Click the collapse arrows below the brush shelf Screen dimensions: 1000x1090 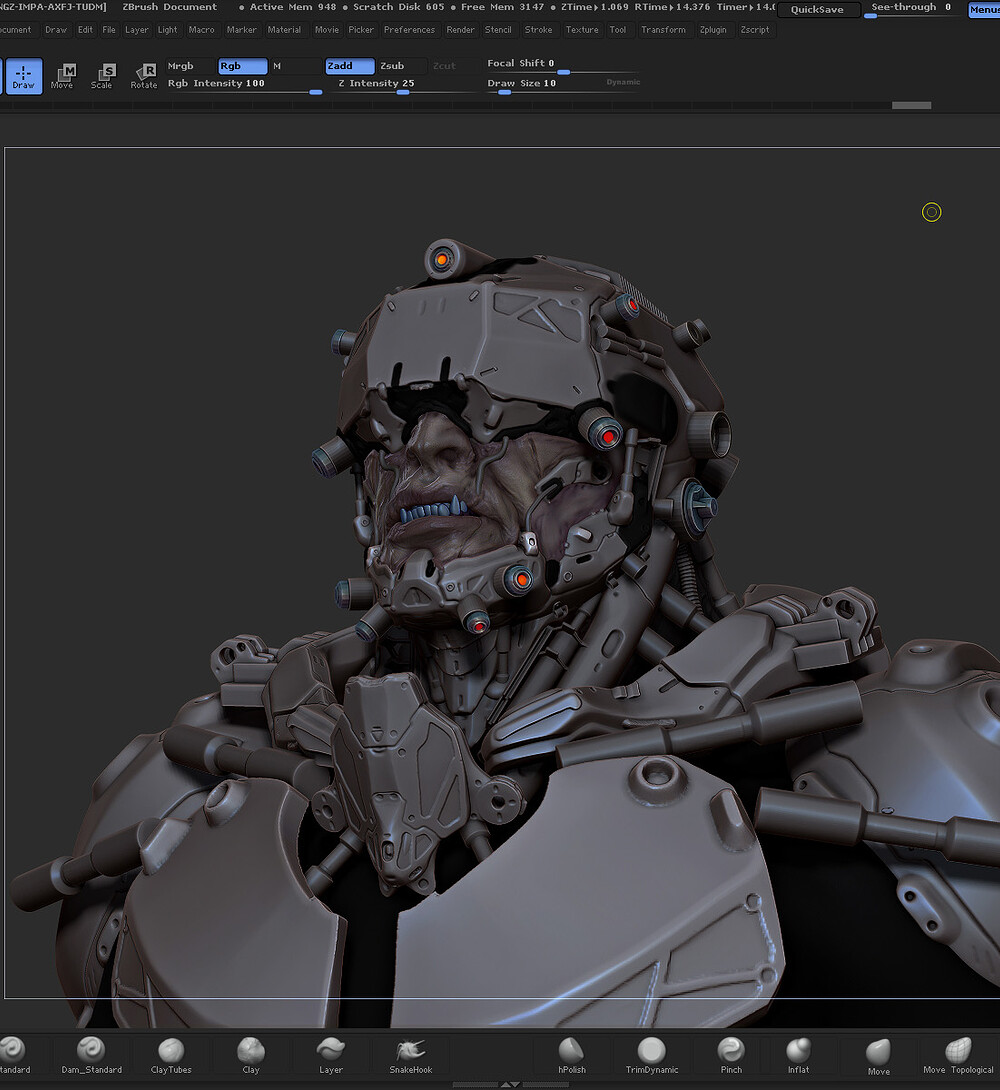click(510, 1084)
